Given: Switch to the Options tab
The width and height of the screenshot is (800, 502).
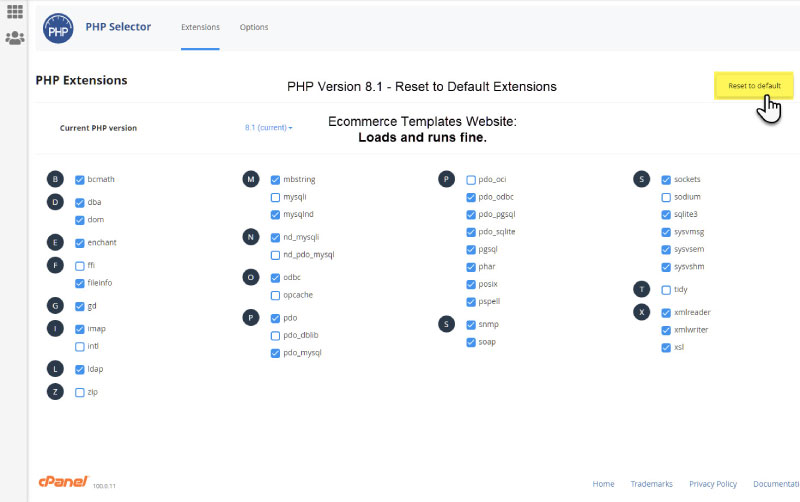Looking at the screenshot, I should (254, 27).
